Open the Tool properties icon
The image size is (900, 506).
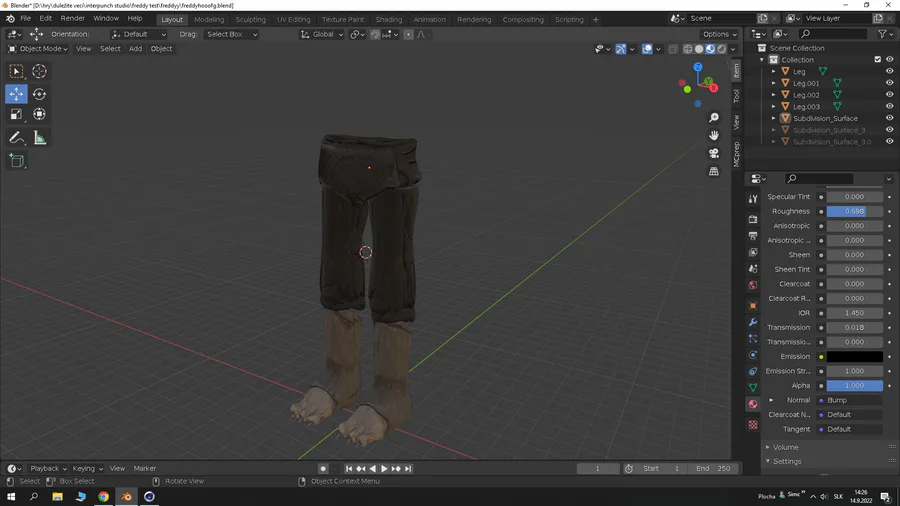coord(753,198)
